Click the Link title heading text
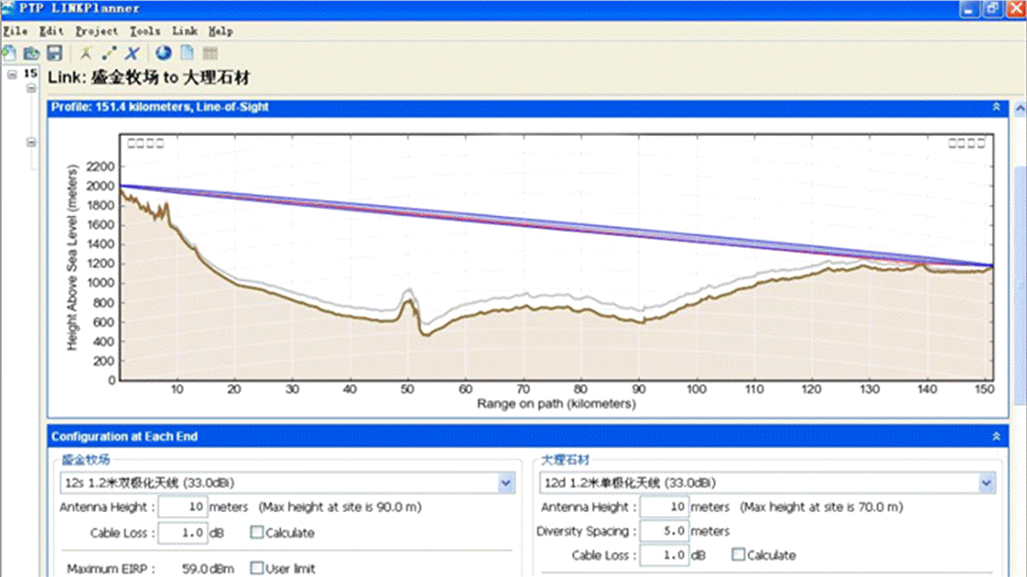 149,77
